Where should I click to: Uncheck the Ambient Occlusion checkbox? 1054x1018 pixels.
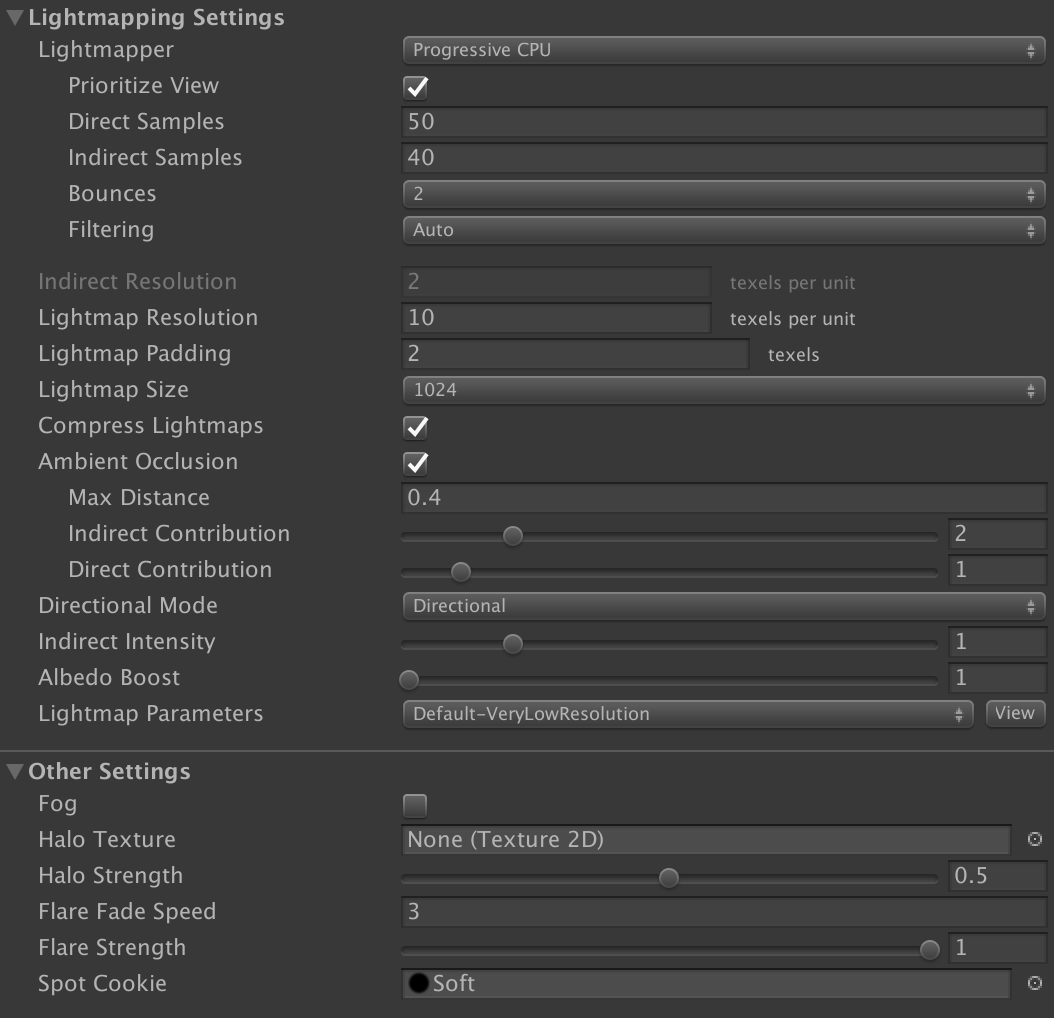click(415, 463)
